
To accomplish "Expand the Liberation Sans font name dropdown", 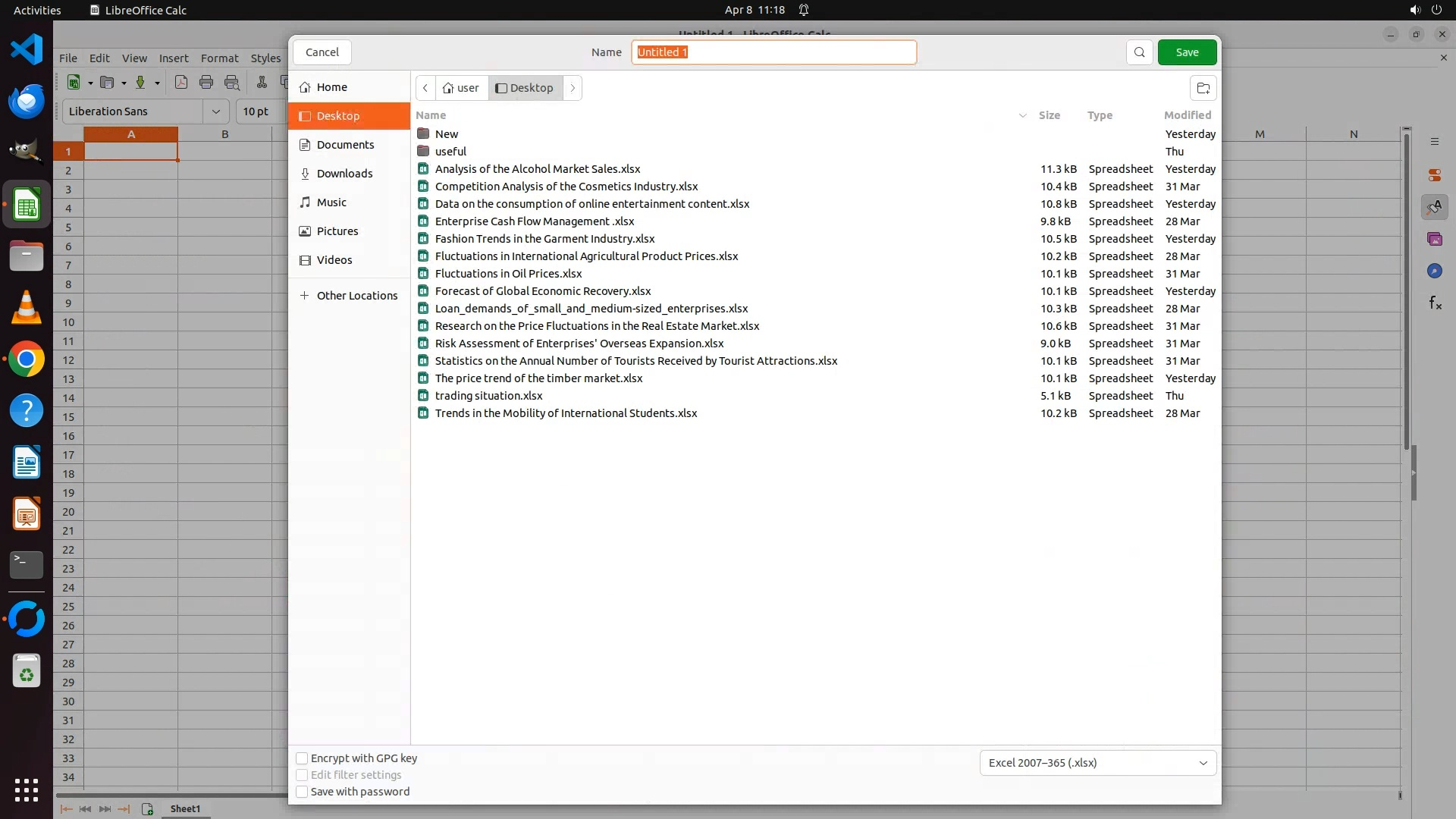I will 216,111.
